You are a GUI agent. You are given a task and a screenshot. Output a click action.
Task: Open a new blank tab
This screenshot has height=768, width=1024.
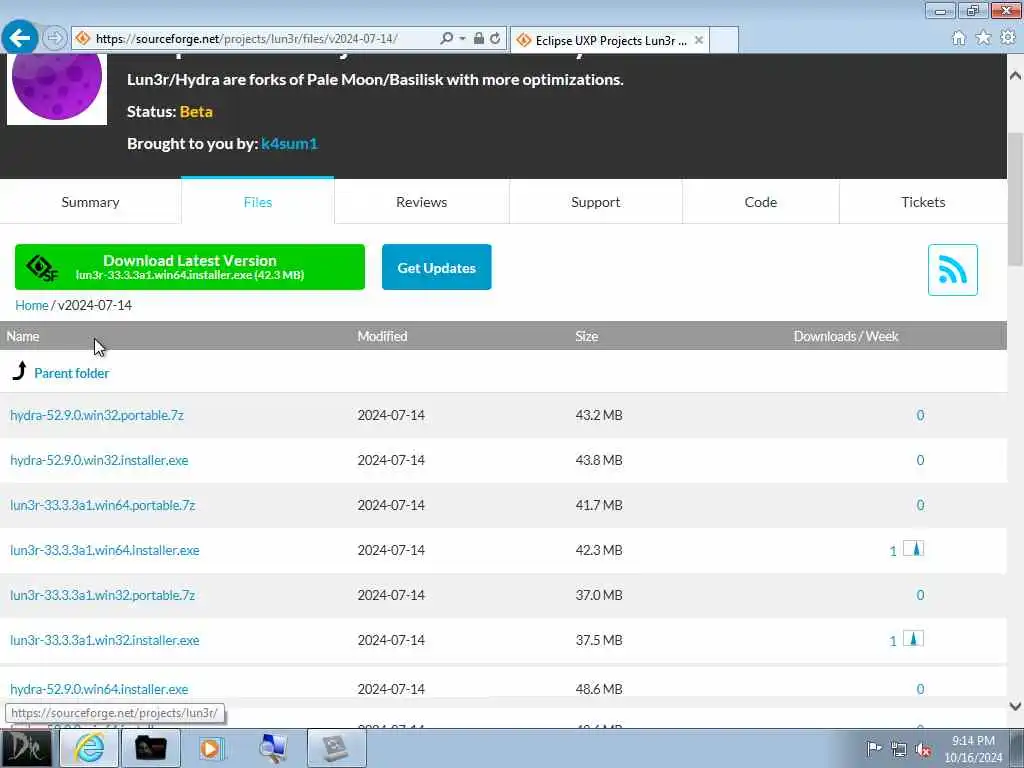click(724, 40)
